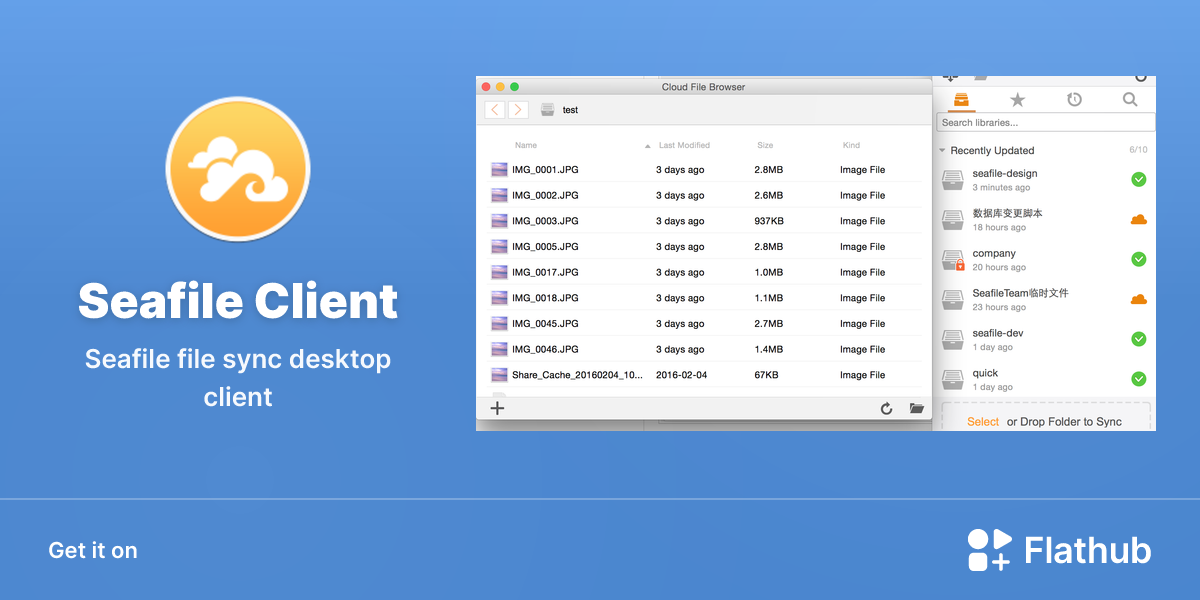This screenshot has width=1200, height=600.
Task: Click the library icon of quick
Action: 953,380
